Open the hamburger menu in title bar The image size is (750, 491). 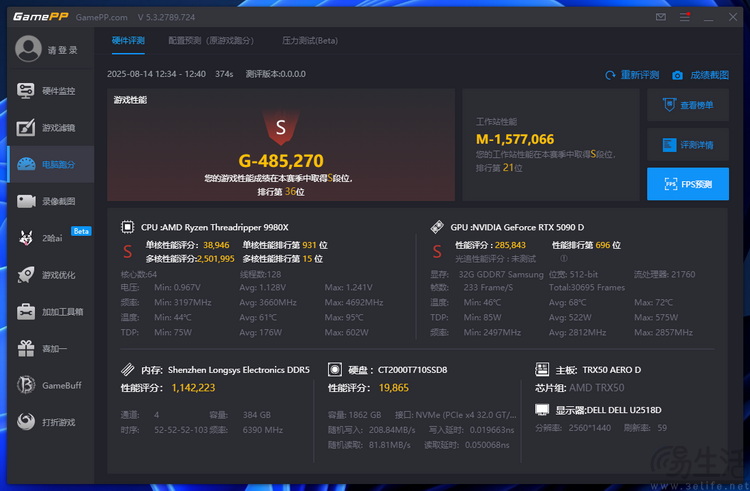tap(685, 17)
